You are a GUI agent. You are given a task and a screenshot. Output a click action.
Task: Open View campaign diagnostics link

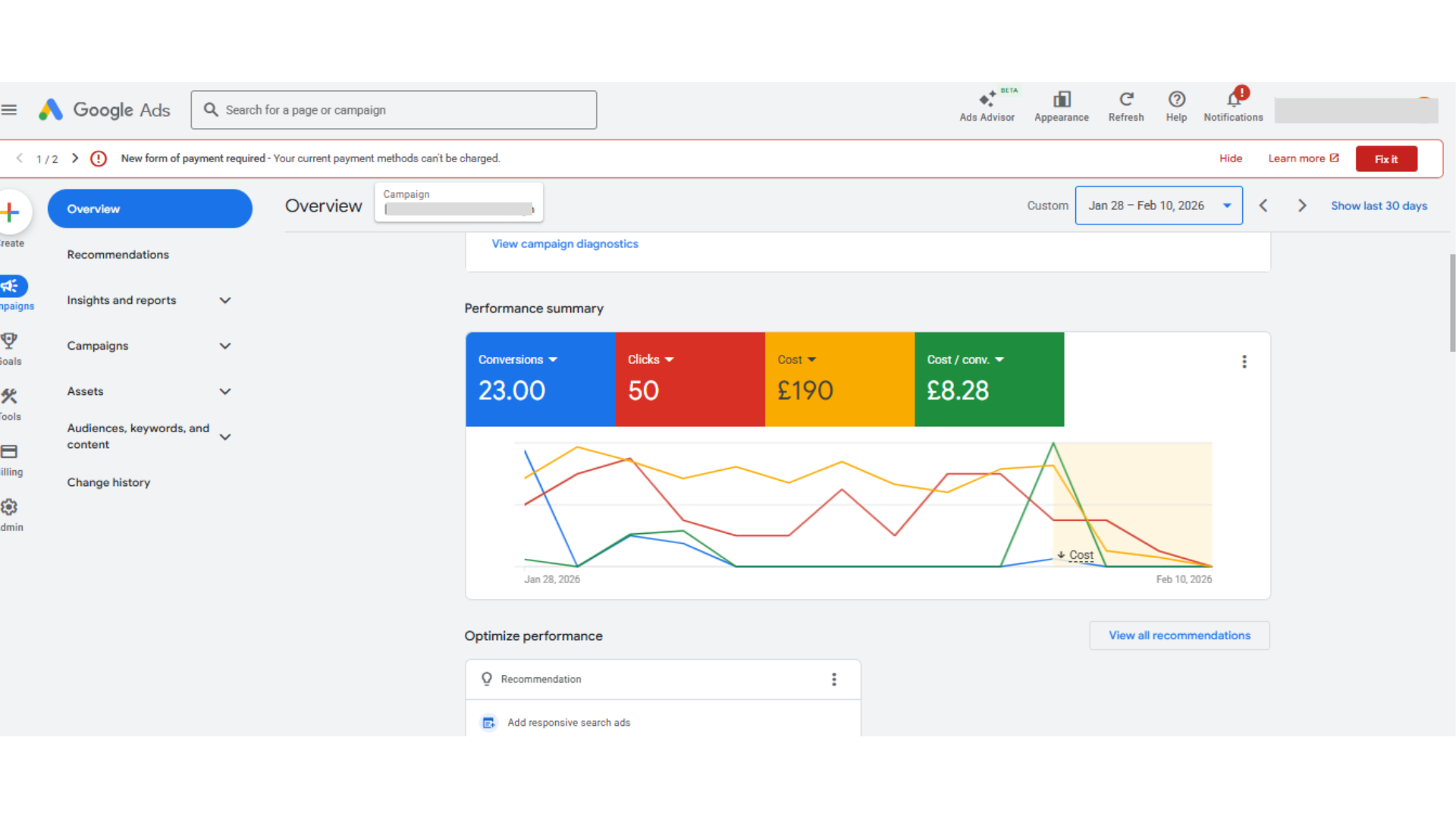(564, 244)
